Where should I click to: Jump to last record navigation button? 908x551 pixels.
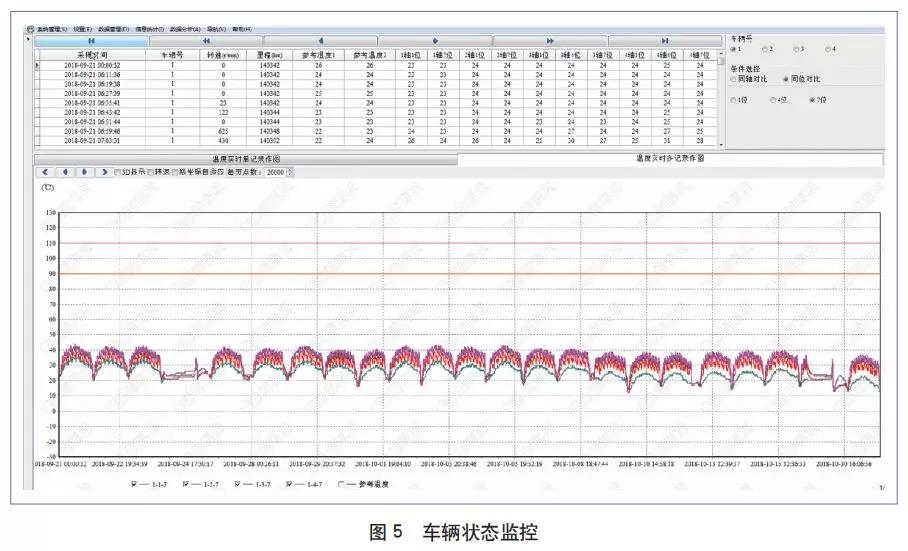point(664,41)
